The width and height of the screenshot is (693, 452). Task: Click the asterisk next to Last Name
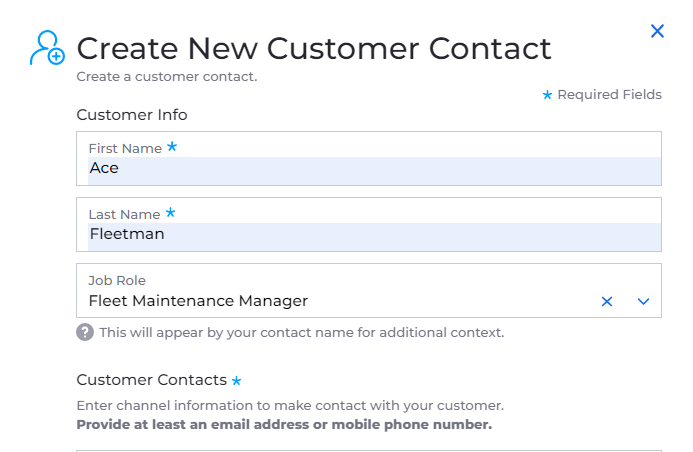[x=171, y=213]
